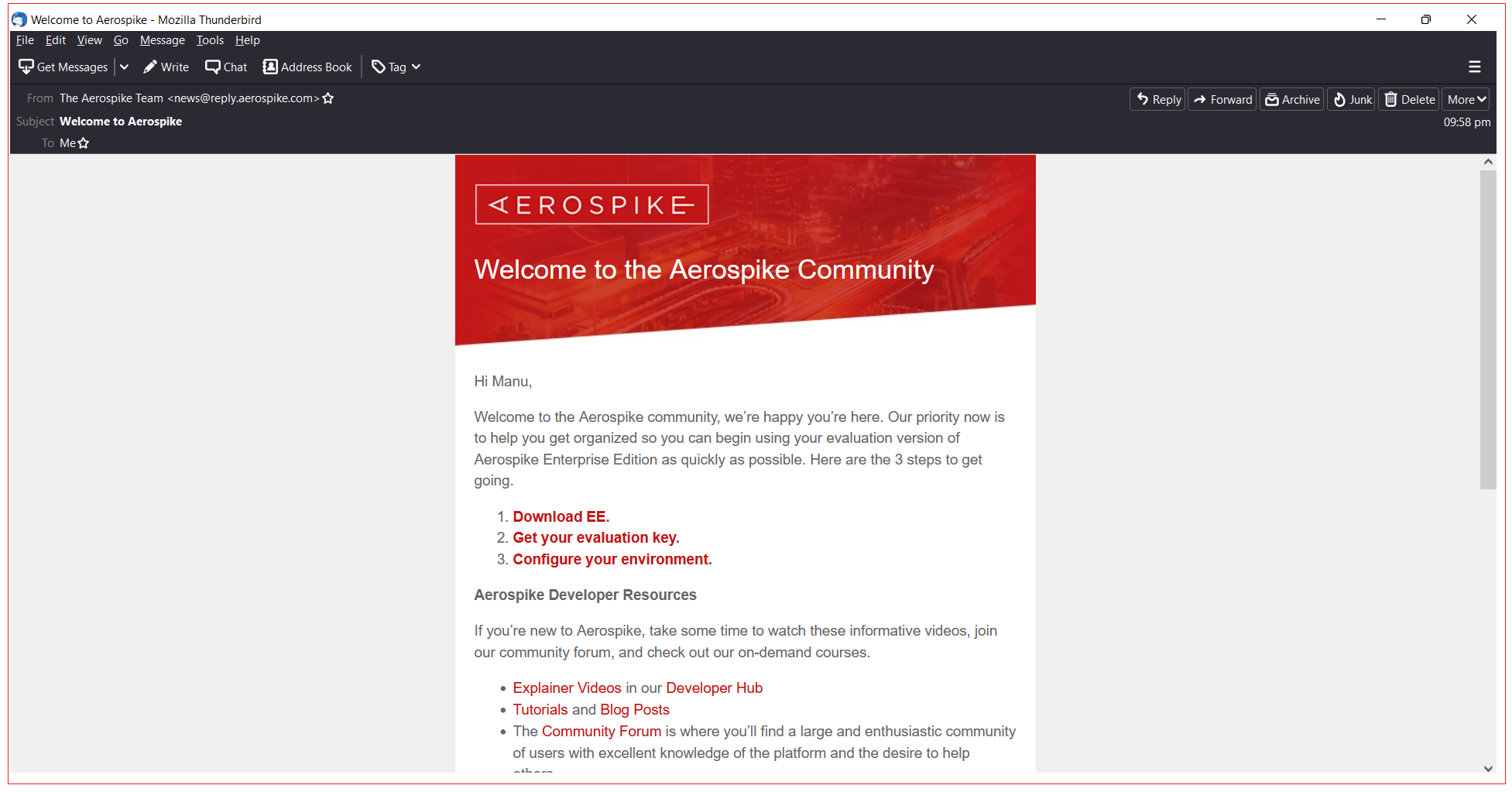The width and height of the screenshot is (1512, 792).
Task: Click the 'Hi Manu,' greeting text
Action: point(502,381)
